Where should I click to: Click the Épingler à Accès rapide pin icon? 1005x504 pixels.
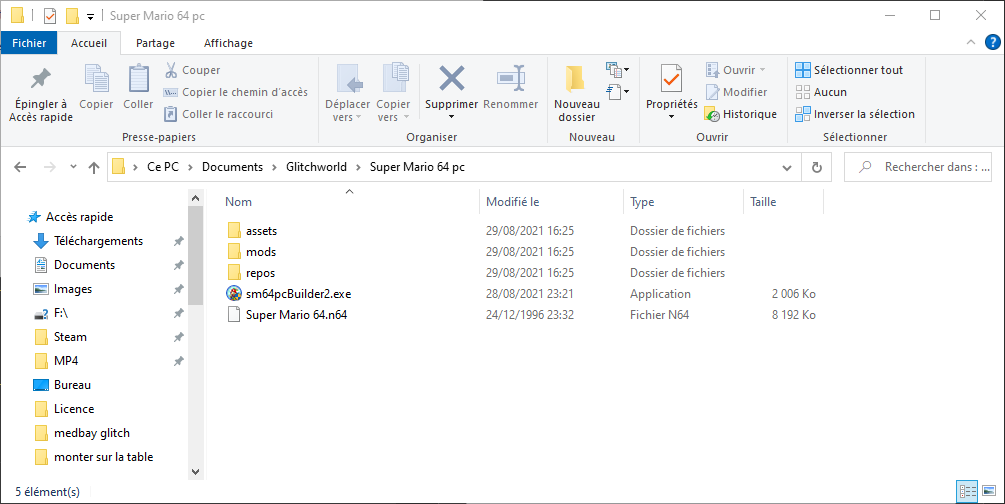pos(41,79)
